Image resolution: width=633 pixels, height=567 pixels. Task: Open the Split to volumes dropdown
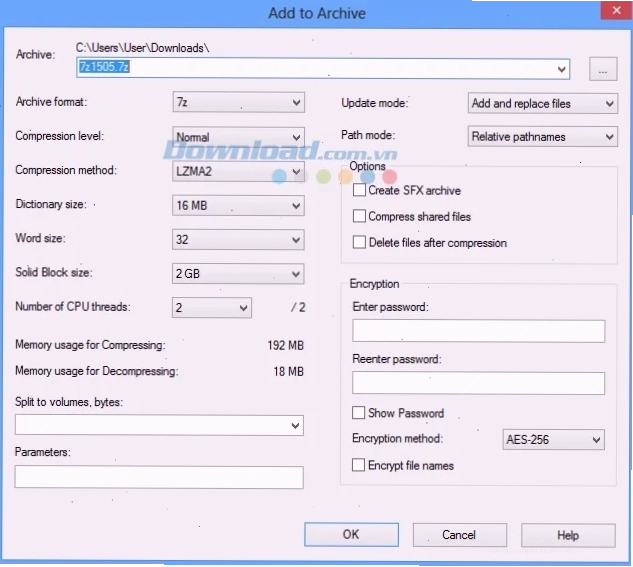click(159, 425)
